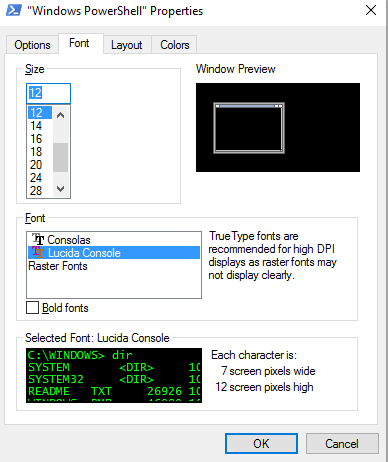Click the size list scrollbar thumb

tap(60, 157)
